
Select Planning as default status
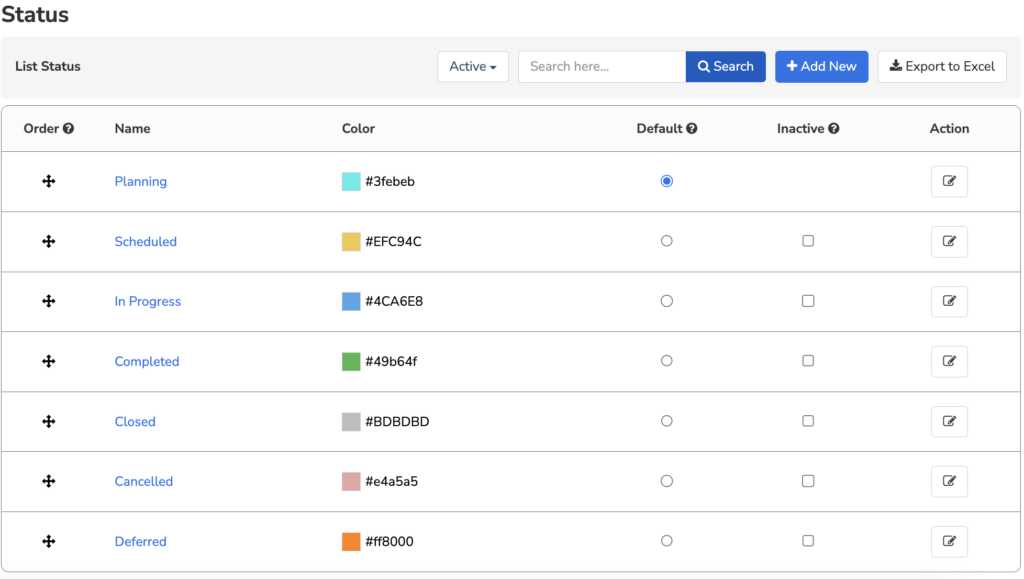click(x=666, y=181)
